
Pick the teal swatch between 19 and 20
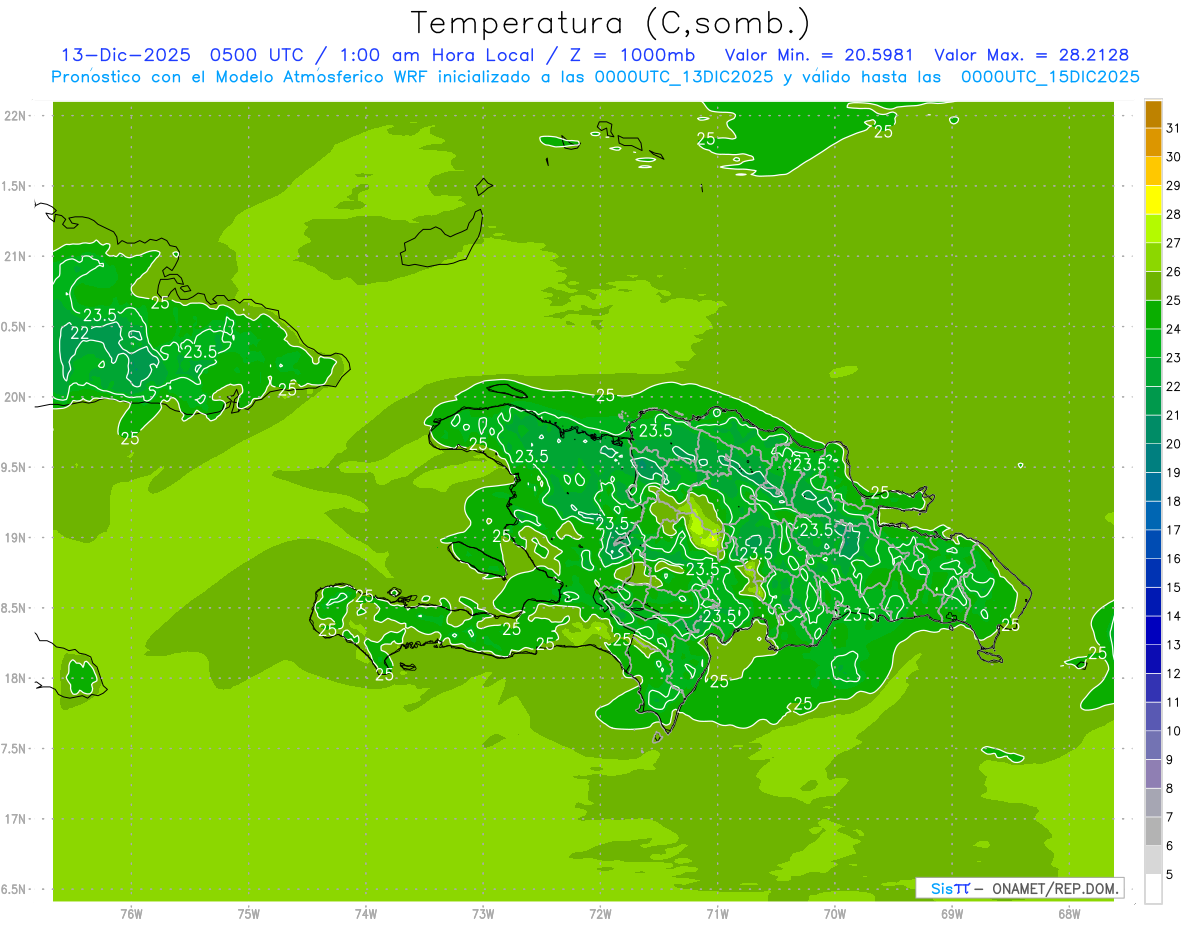(1153, 459)
